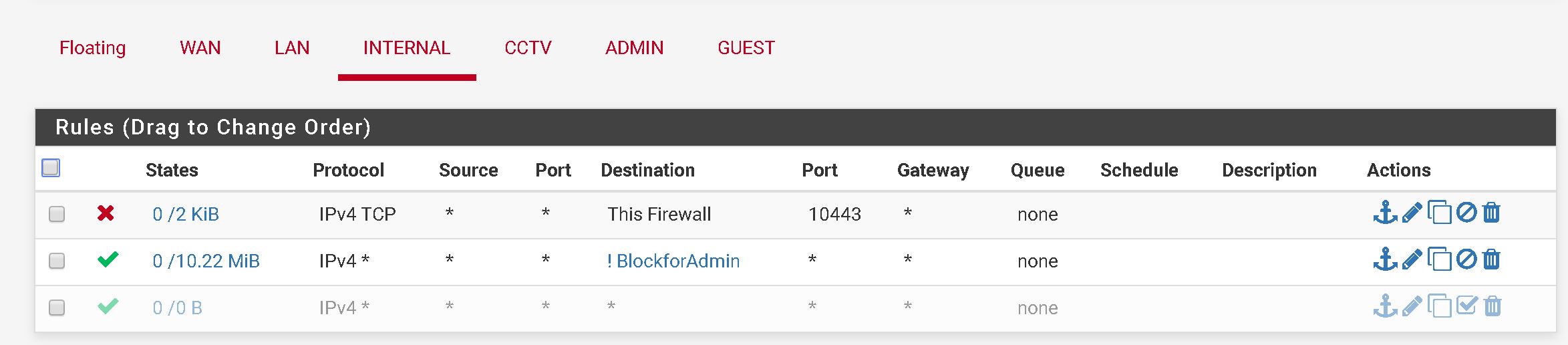
Task: Edit the This Firewall rule with pencil icon
Action: coord(1412,213)
